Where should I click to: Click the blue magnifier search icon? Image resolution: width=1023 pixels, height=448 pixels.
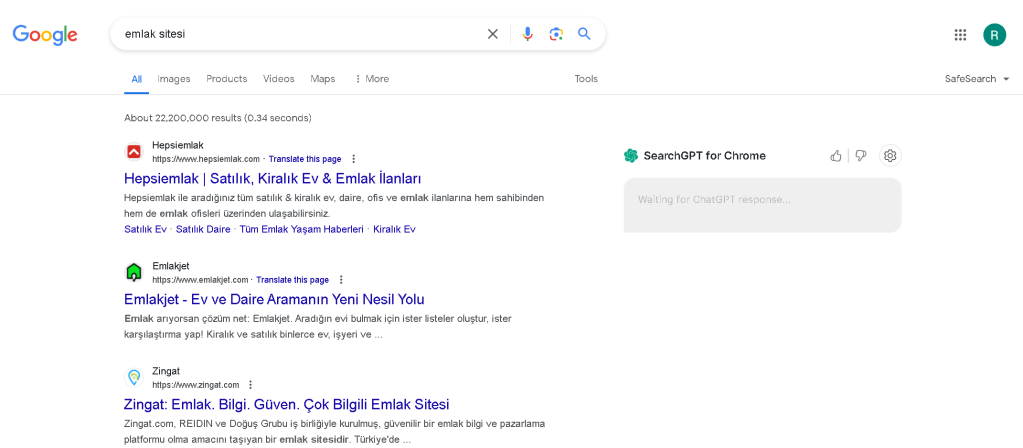pos(584,34)
